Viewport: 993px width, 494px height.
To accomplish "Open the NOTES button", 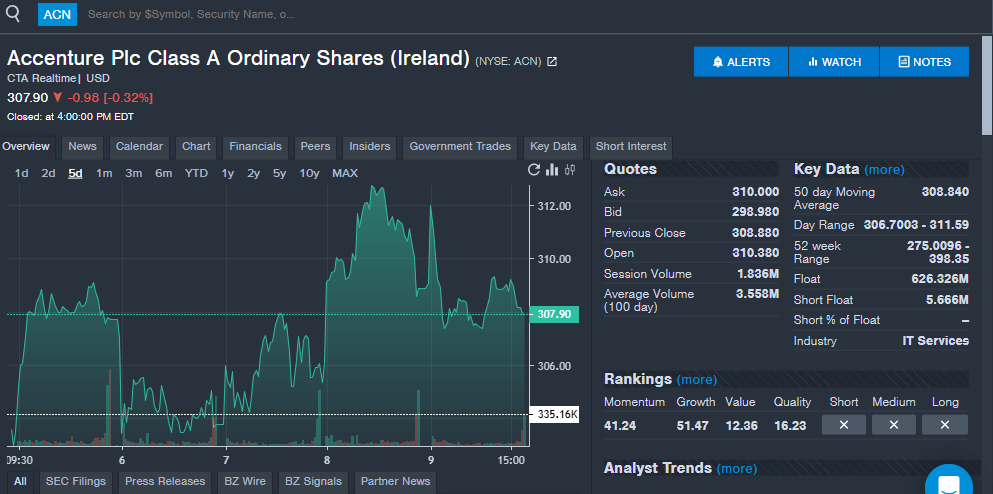I will click(925, 62).
